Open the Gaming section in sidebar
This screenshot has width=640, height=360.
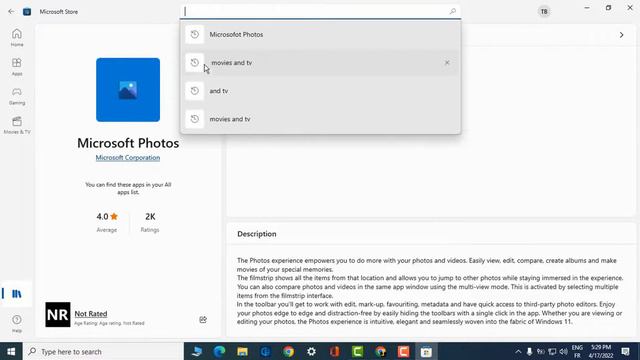pos(17,96)
